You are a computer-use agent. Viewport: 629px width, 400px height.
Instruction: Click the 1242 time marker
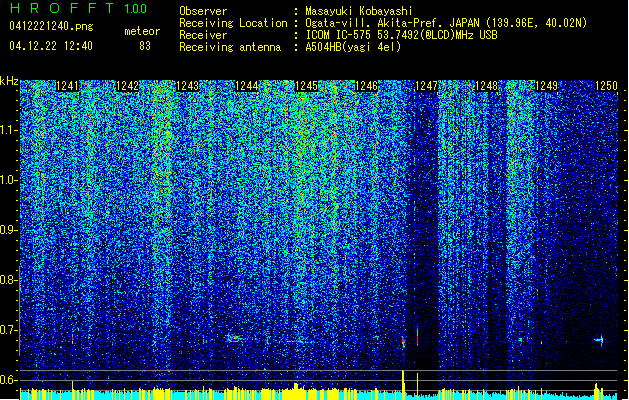click(x=127, y=86)
